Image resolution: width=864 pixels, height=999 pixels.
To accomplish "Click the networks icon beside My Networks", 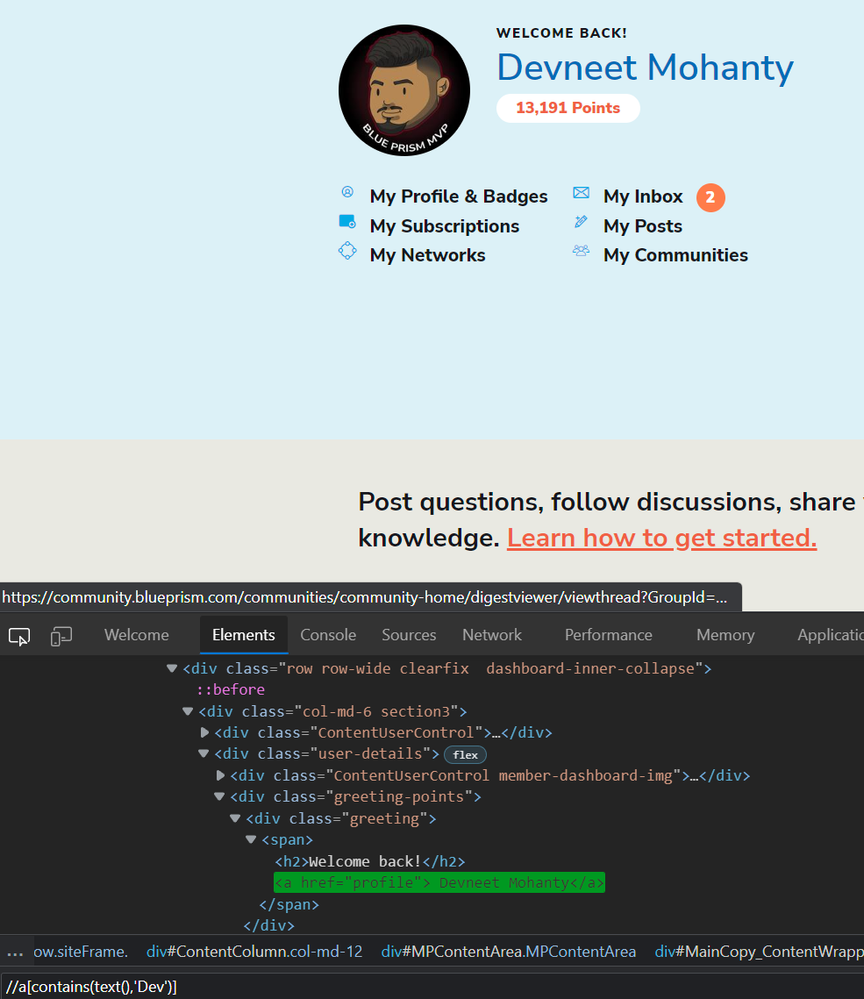I will [347, 250].
